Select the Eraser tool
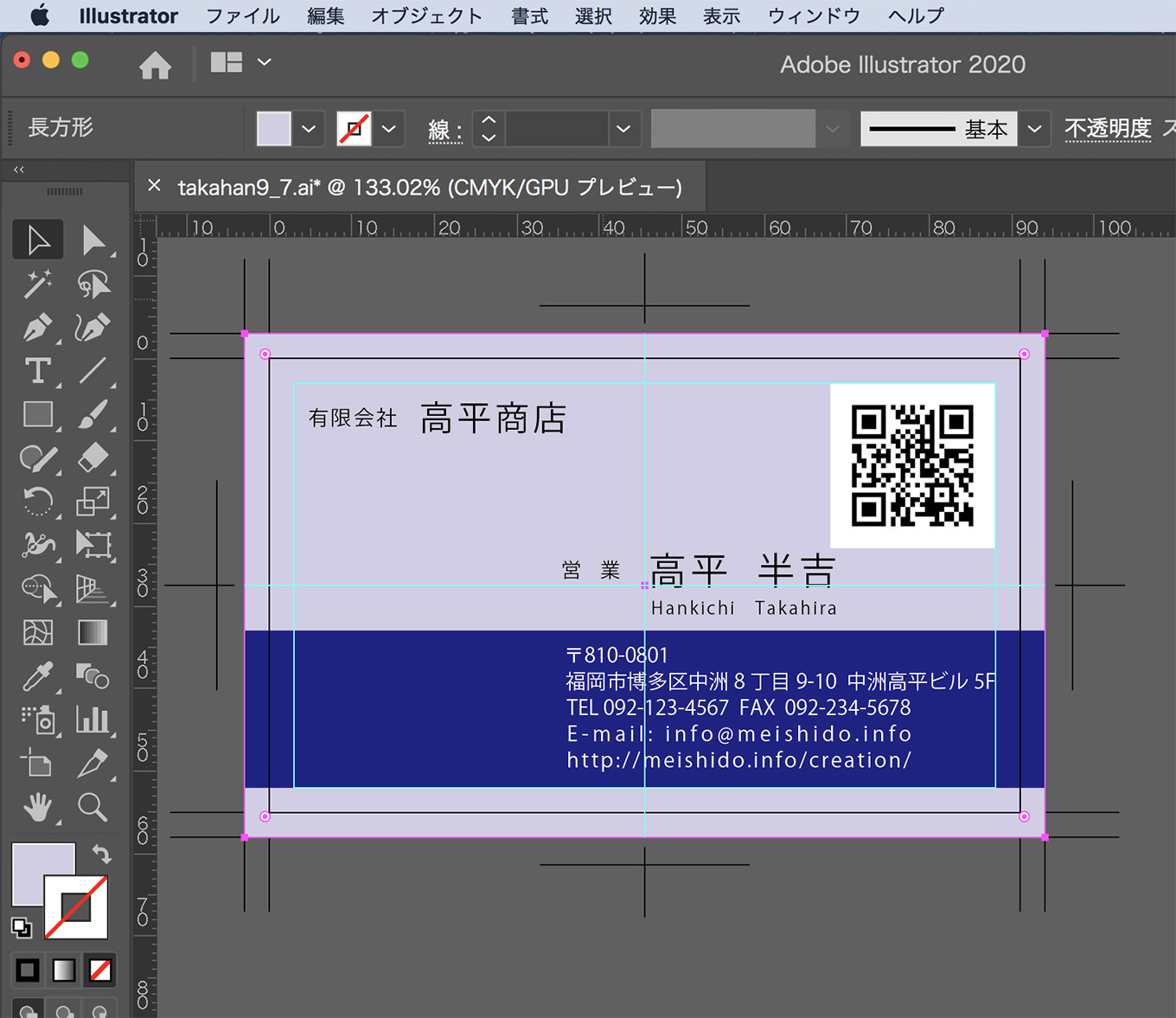Viewport: 1176px width, 1018px height. point(93,458)
